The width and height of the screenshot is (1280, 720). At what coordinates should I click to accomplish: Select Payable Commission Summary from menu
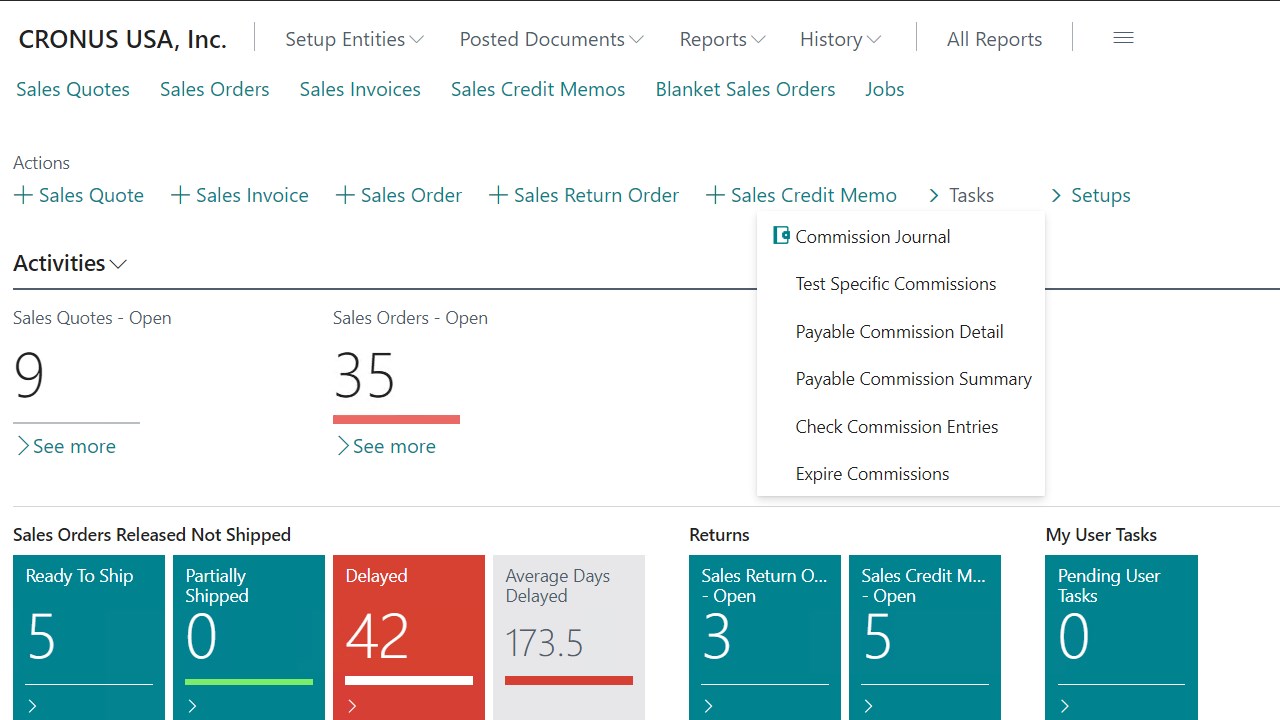(913, 379)
